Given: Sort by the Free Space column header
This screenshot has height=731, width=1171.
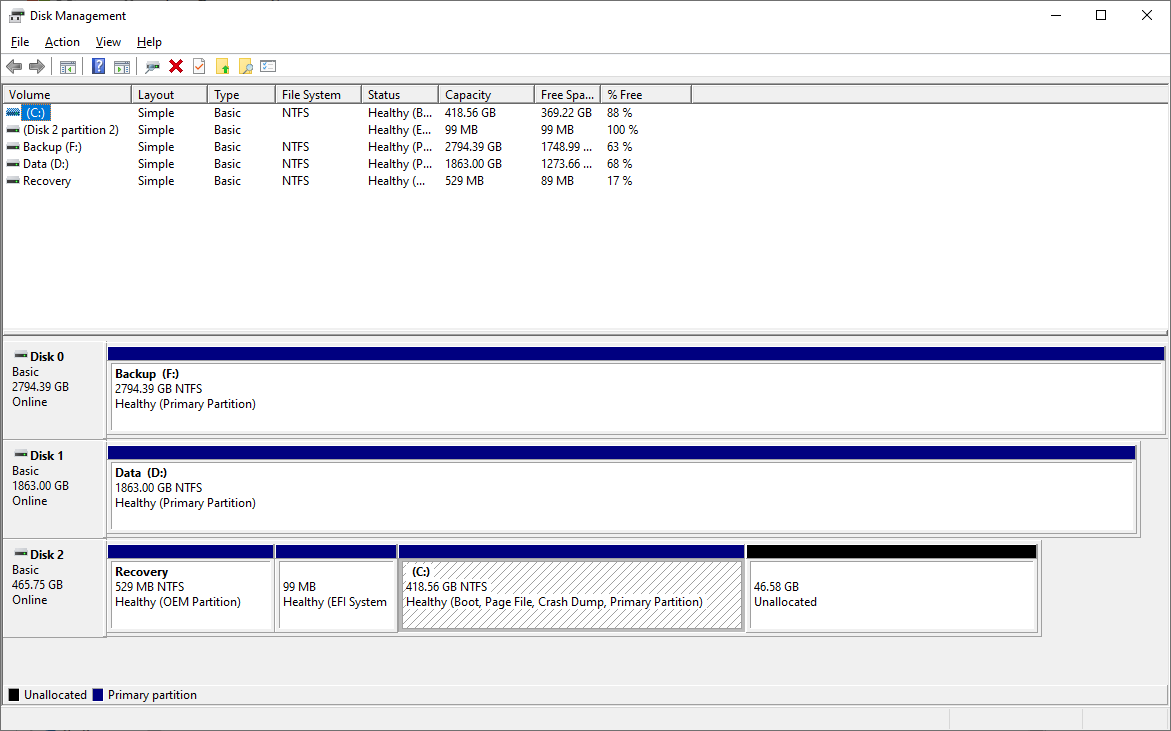Looking at the screenshot, I should click(568, 95).
